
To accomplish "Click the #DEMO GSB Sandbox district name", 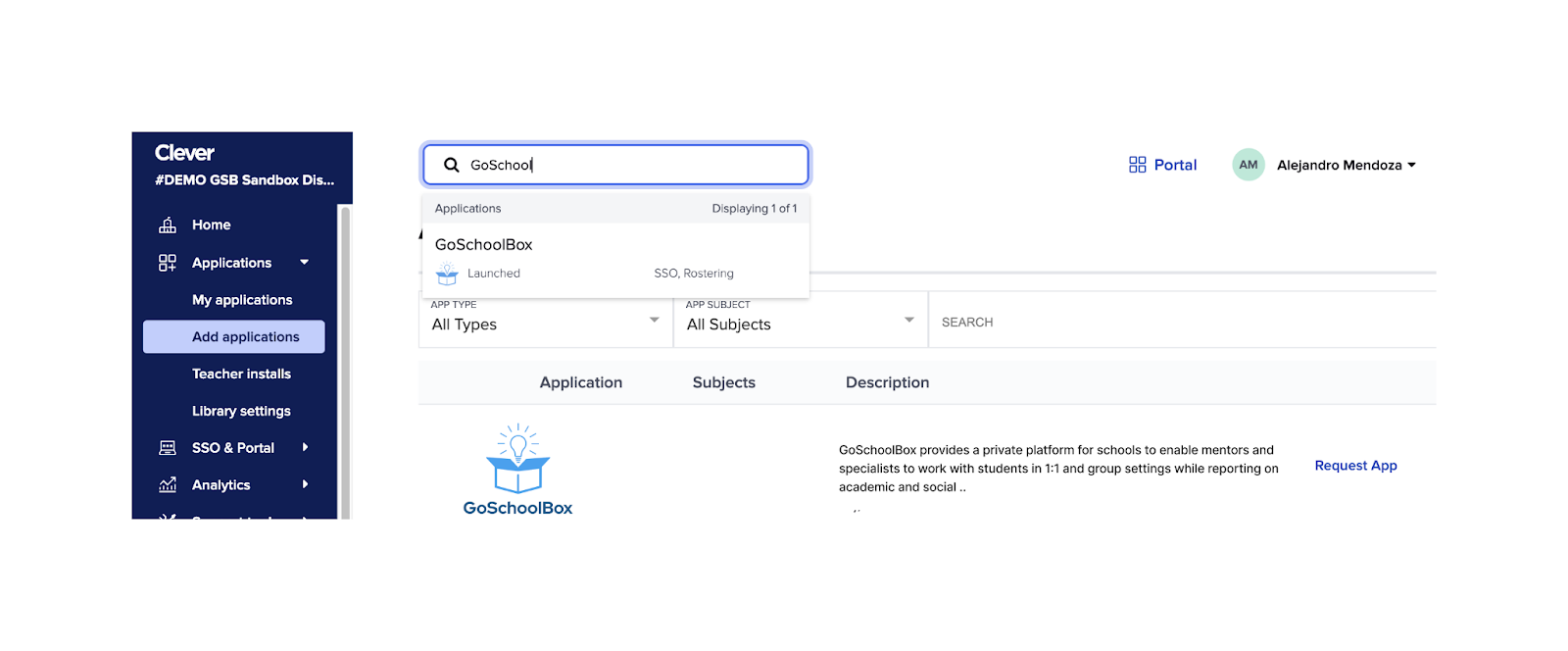I will pyautogui.click(x=244, y=180).
